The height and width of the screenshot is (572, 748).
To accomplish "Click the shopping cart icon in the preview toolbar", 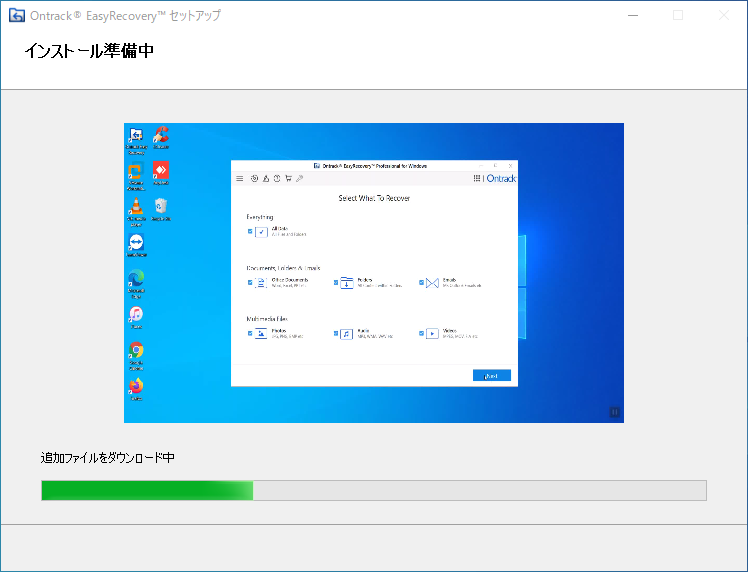I will coord(288,178).
